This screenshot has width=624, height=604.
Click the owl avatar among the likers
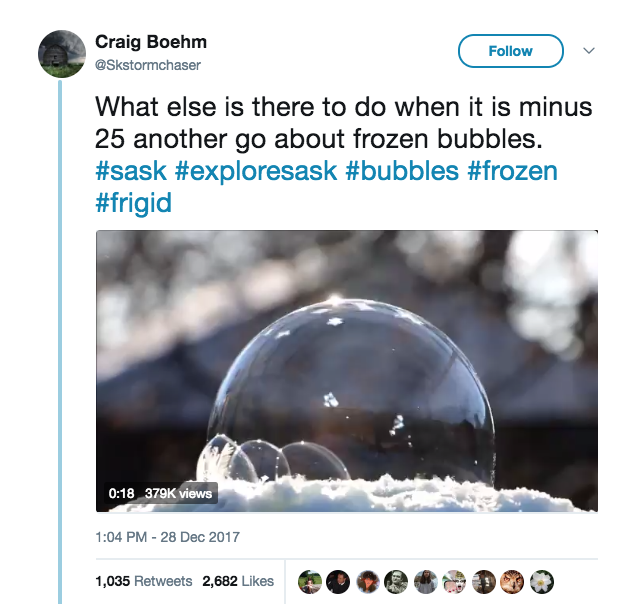point(513,581)
